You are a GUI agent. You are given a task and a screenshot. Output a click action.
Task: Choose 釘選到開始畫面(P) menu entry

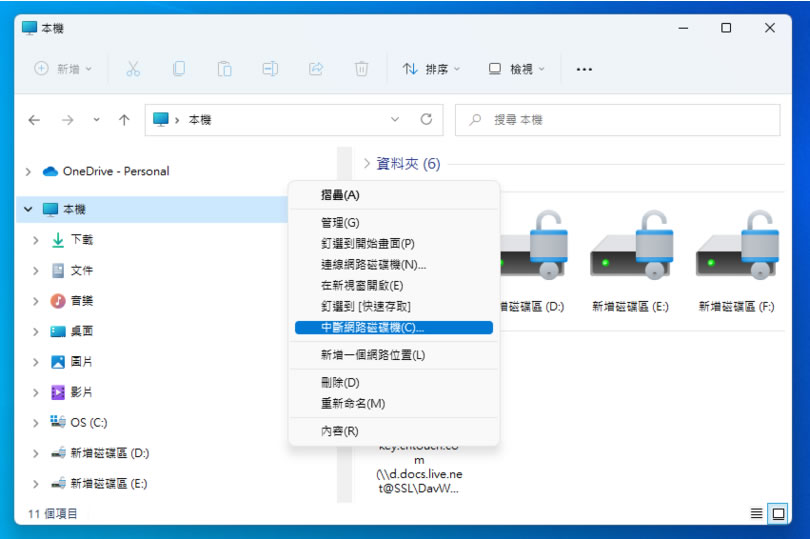tap(394, 243)
